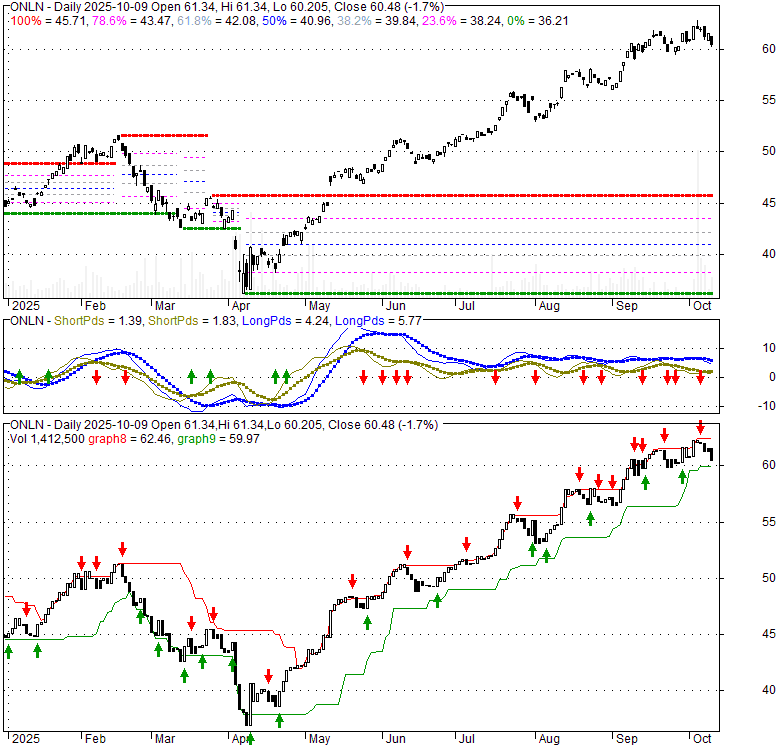Click the 'Jun' label on the bottom chart axis

click(395, 739)
